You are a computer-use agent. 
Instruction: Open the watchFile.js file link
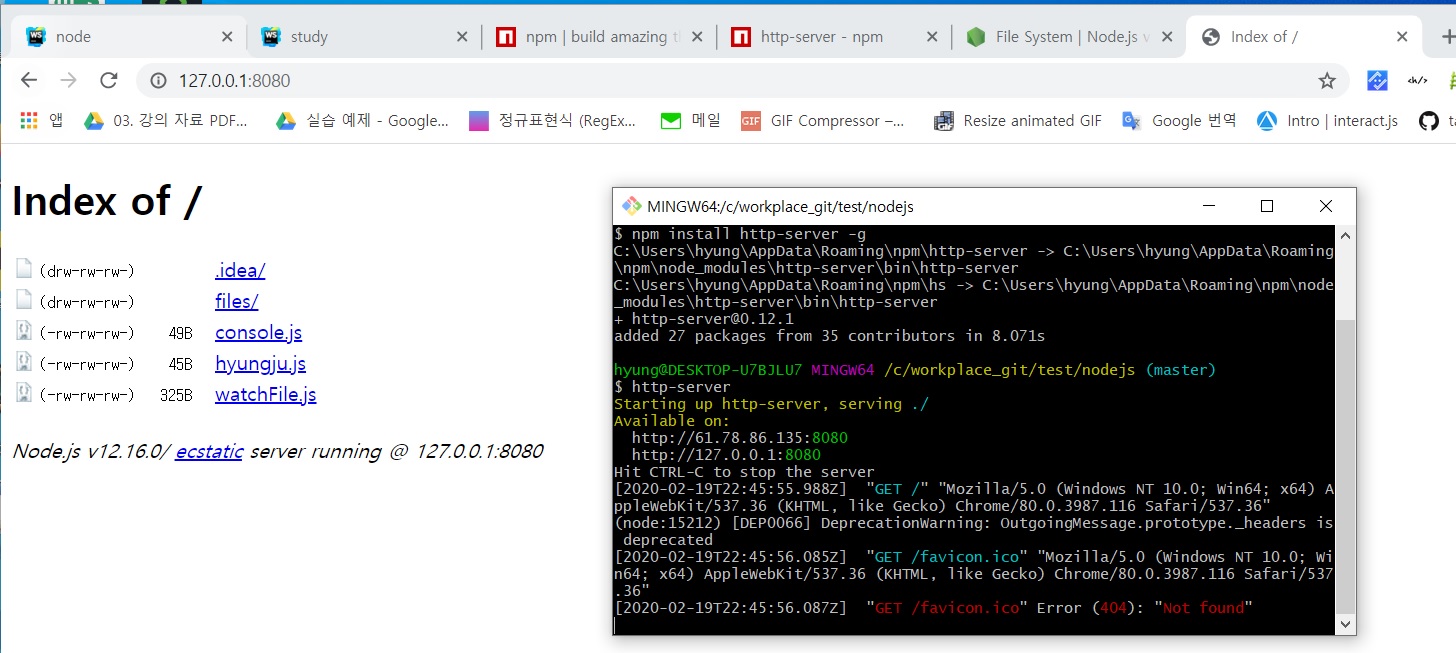click(x=265, y=395)
